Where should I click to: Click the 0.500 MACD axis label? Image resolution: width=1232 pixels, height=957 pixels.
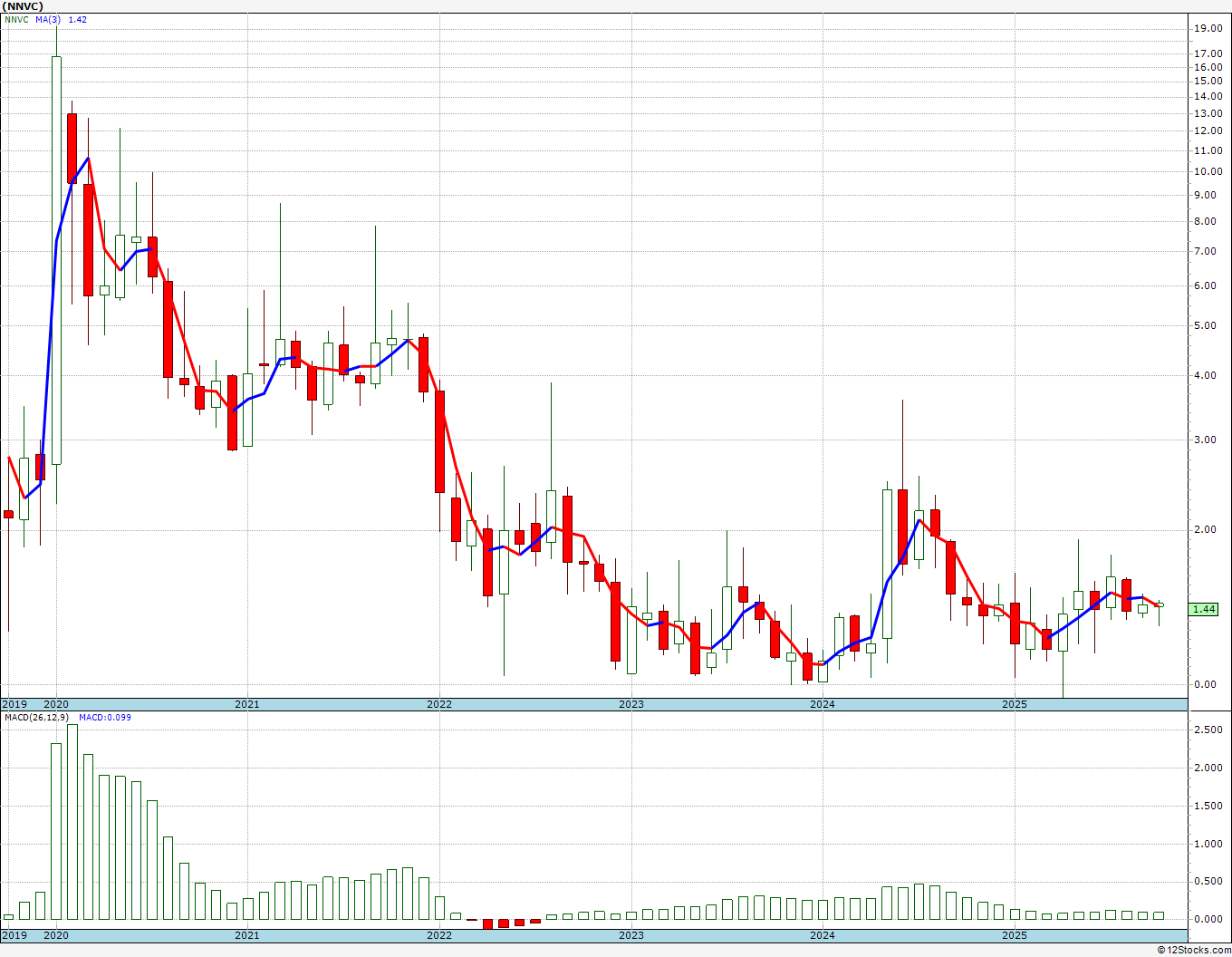(x=1209, y=882)
